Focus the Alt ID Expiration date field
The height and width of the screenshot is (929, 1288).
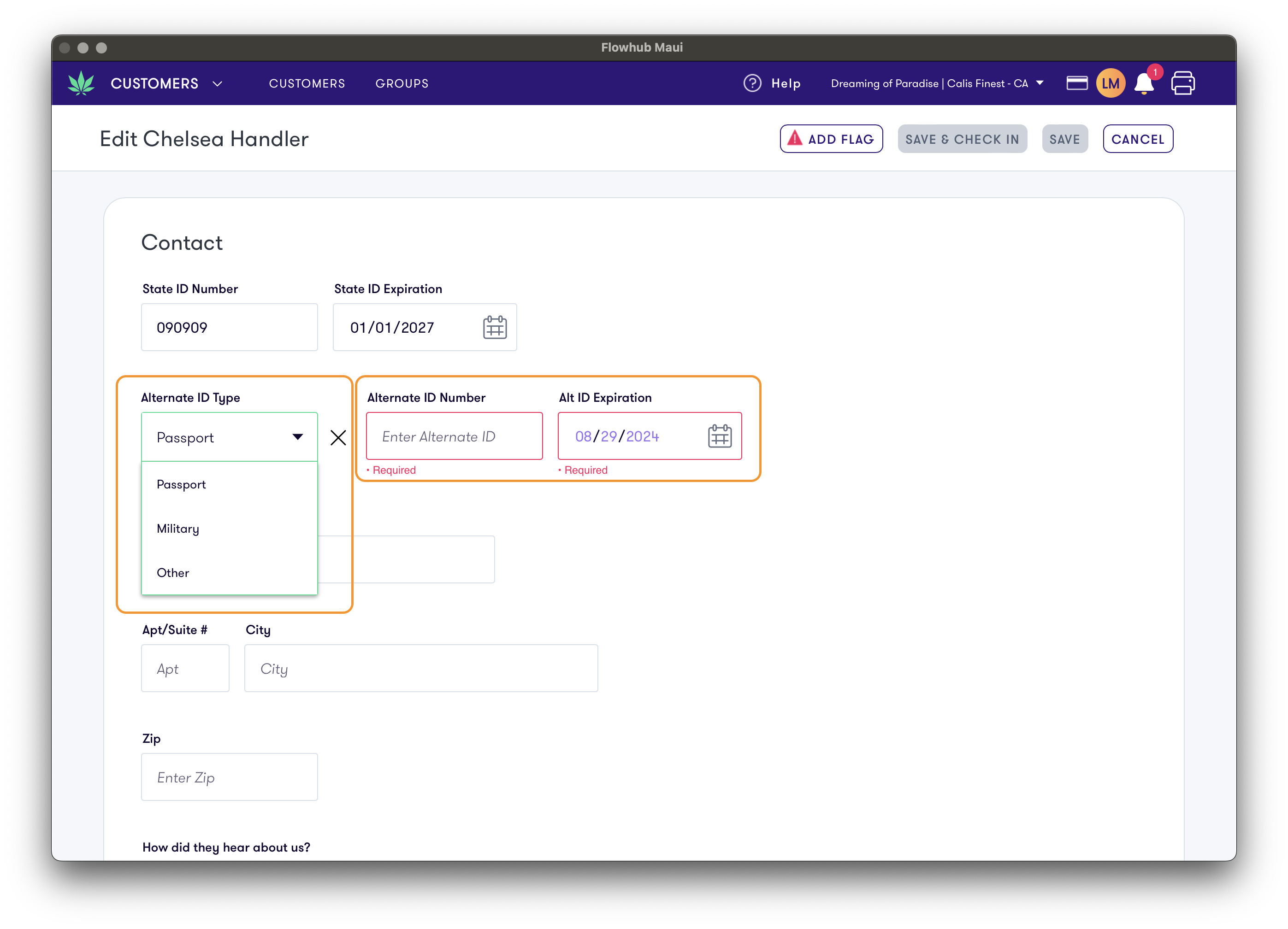650,436
